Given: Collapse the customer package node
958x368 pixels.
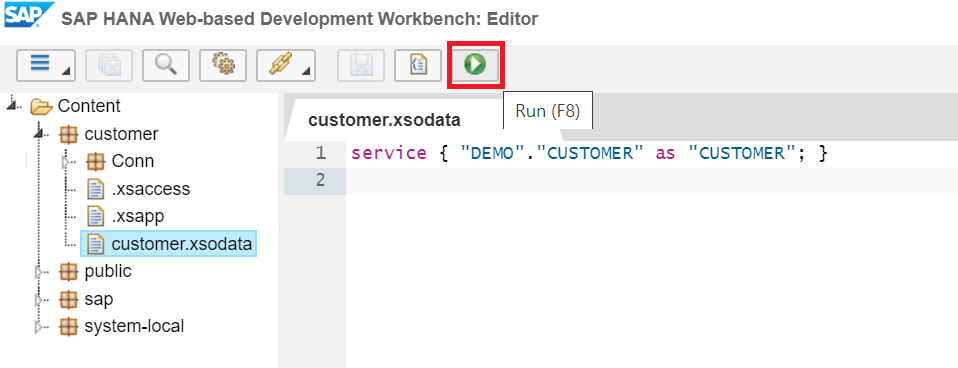Looking at the screenshot, I should click(40, 133).
